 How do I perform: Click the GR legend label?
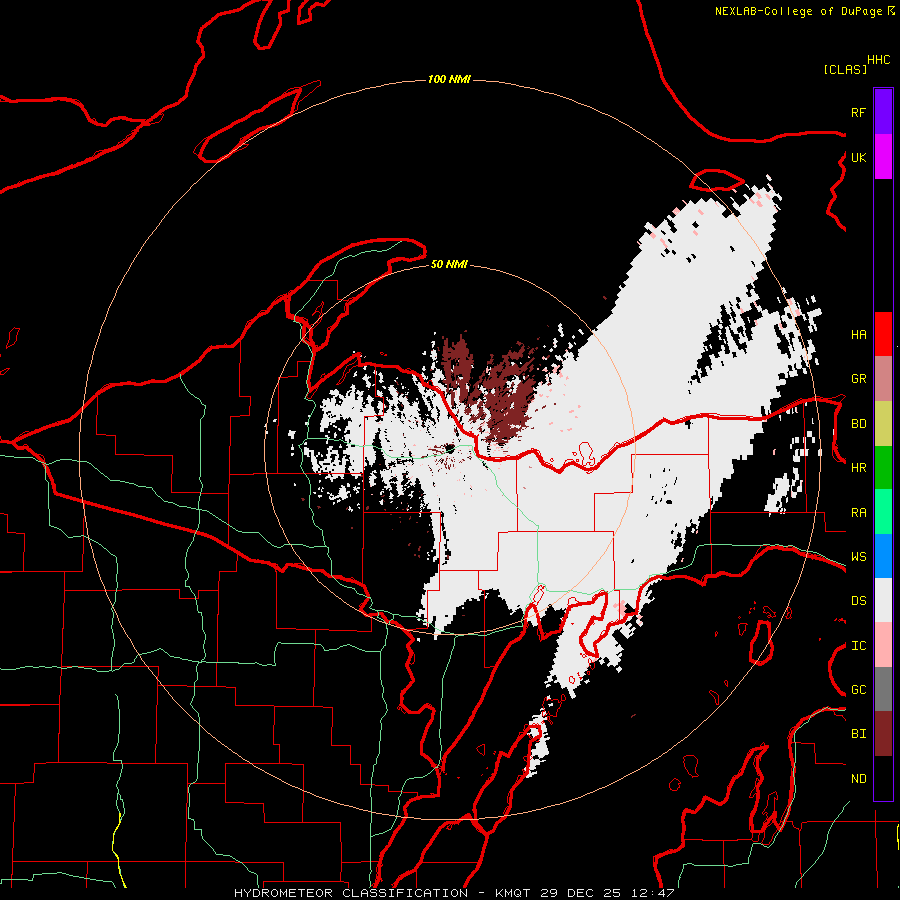[858, 379]
